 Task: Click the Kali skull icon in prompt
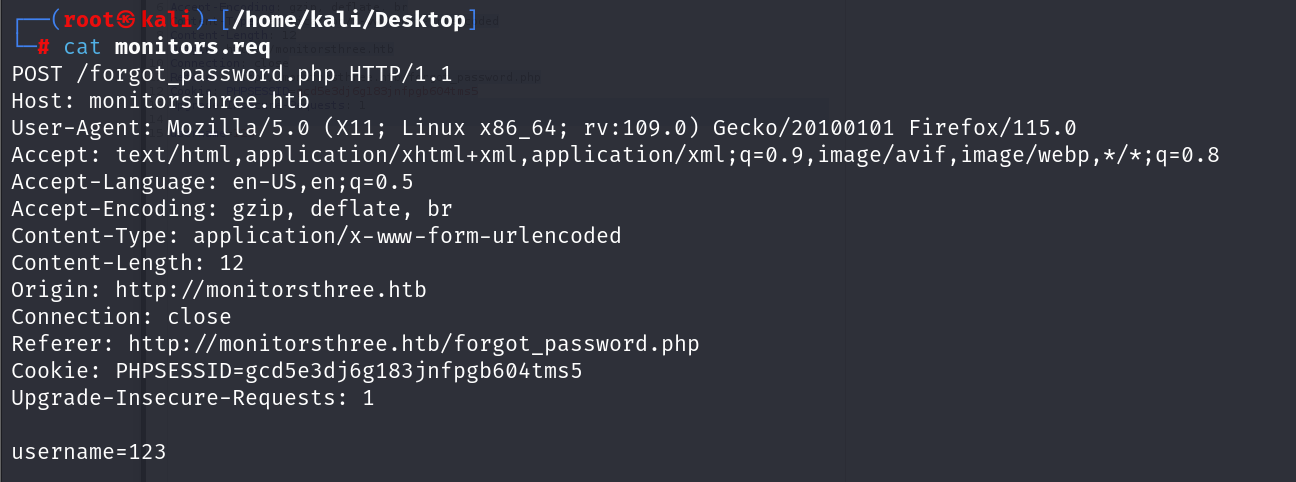[x=124, y=20]
